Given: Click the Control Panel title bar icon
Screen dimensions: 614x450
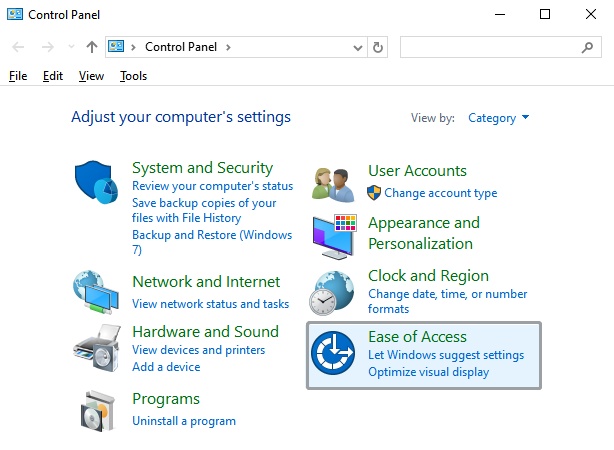Looking at the screenshot, I should coord(15,14).
